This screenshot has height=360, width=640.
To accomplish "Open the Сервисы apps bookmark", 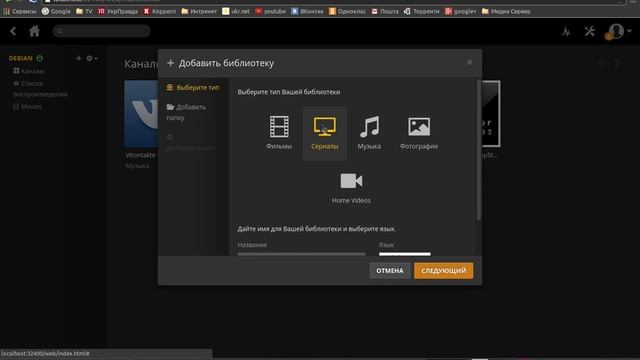I will tap(20, 11).
